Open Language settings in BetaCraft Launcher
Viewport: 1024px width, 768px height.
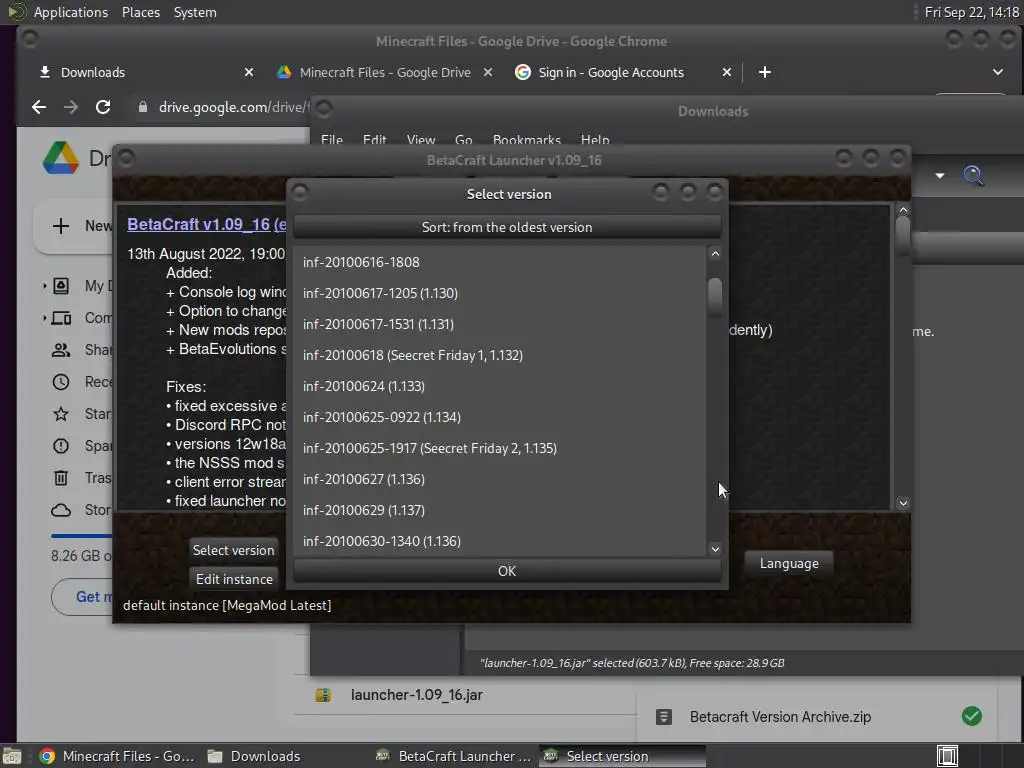pos(789,563)
